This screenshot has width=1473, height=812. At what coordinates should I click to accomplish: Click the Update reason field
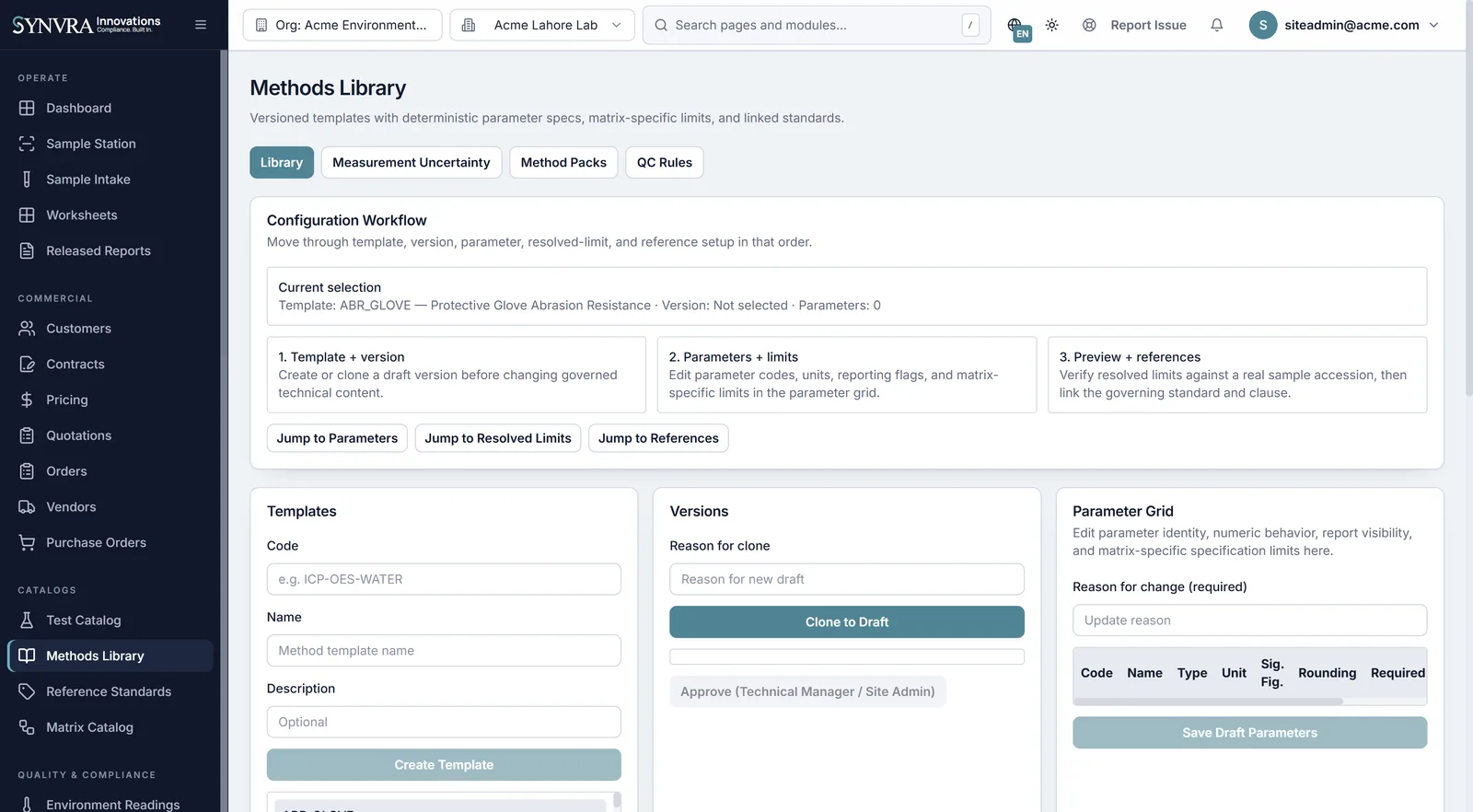(x=1249, y=621)
